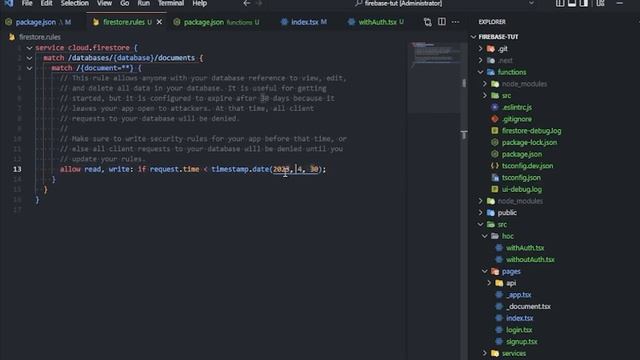
Task: Switch to package.json functions tab
Action: pyautogui.click(x=217, y=22)
